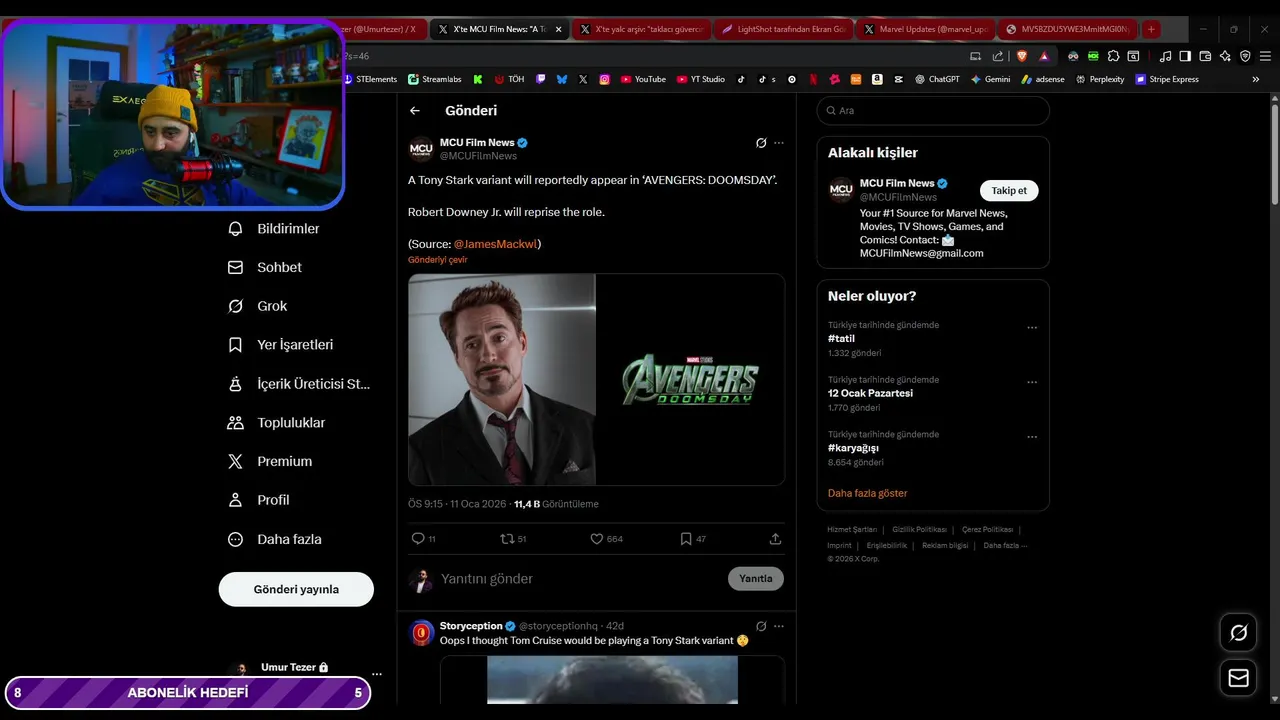The width and height of the screenshot is (1280, 720).
Task: Click the Grok icon on Storyception reply
Action: pos(761,626)
